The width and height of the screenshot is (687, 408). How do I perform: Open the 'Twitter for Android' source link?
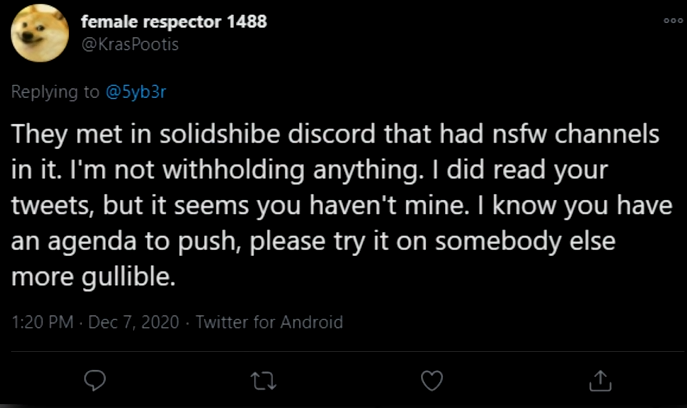tap(269, 323)
